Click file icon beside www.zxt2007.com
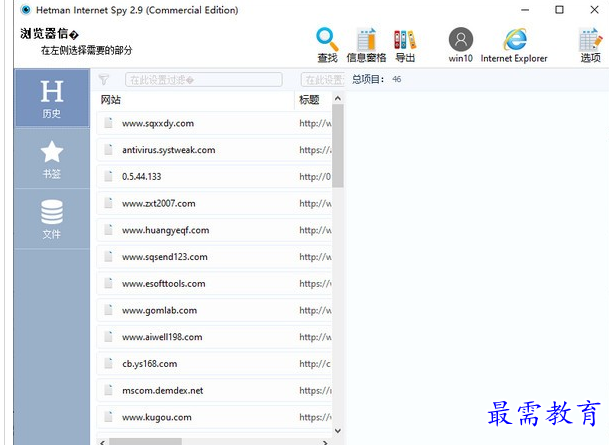 click(x=108, y=203)
